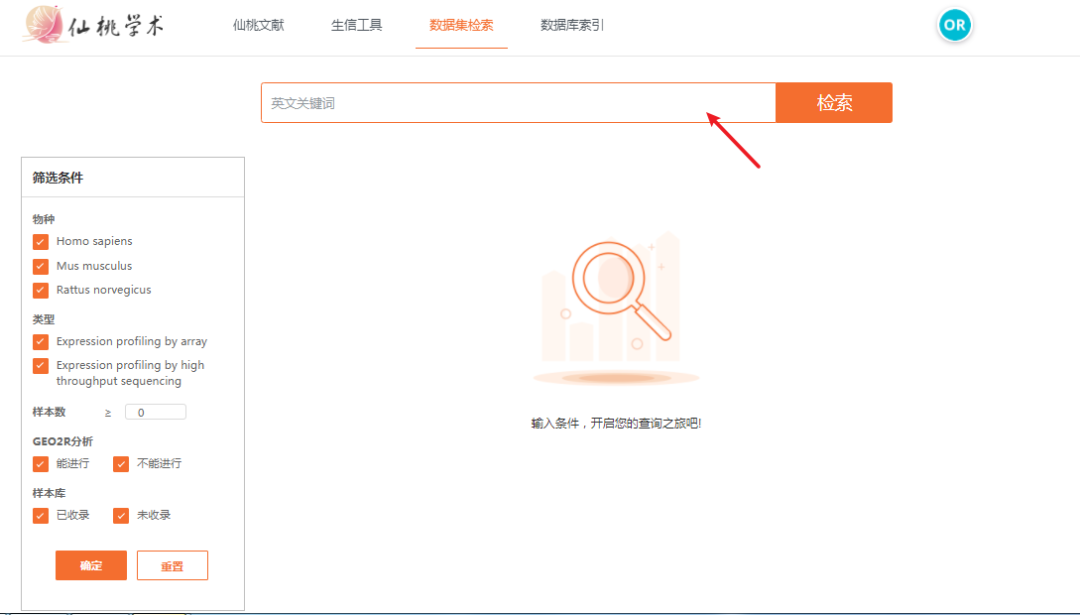
Task: Select the 数据集检索 tab
Action: click(x=461, y=26)
